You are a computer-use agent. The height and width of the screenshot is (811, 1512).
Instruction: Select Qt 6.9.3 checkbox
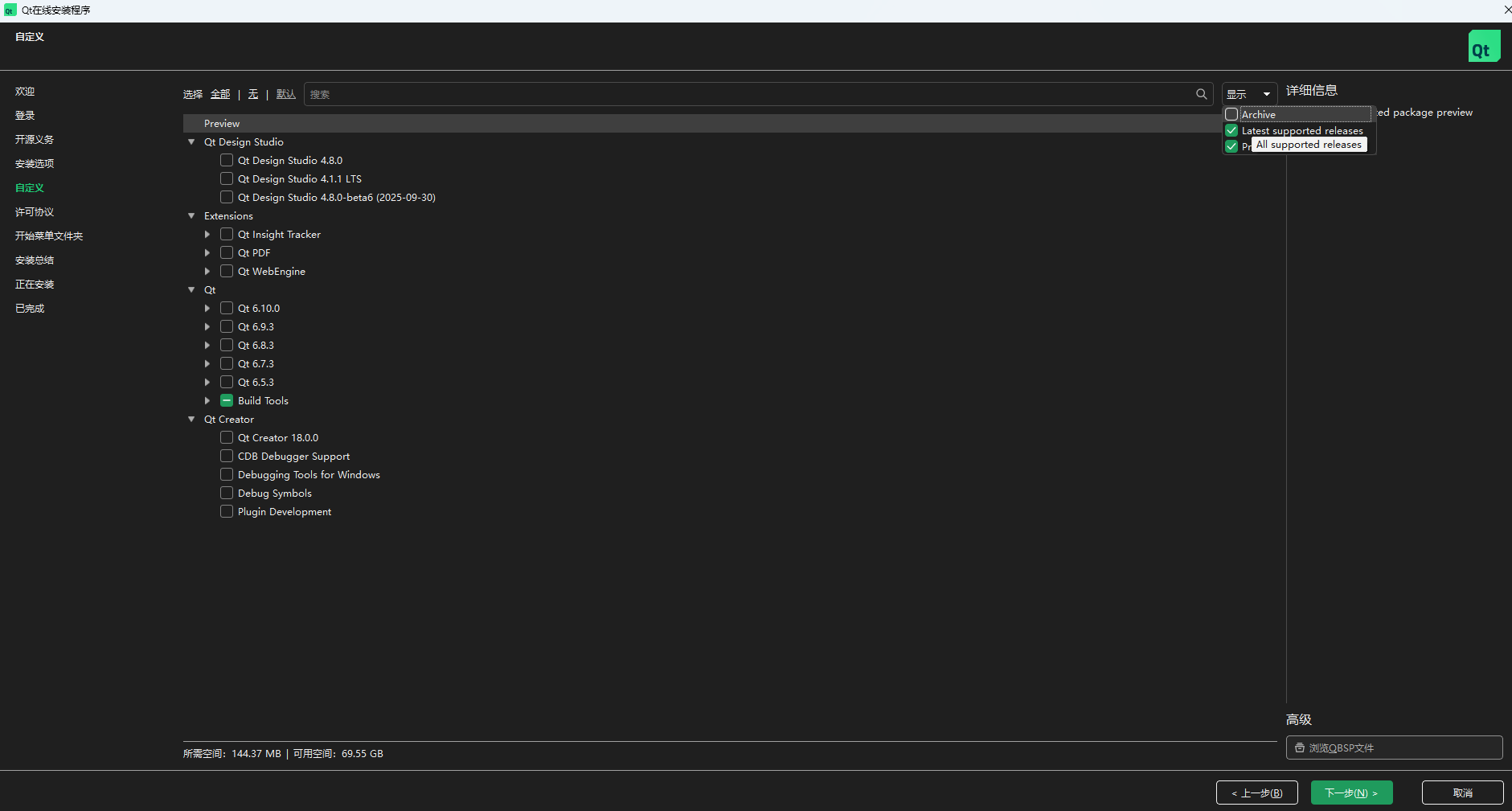pos(227,326)
